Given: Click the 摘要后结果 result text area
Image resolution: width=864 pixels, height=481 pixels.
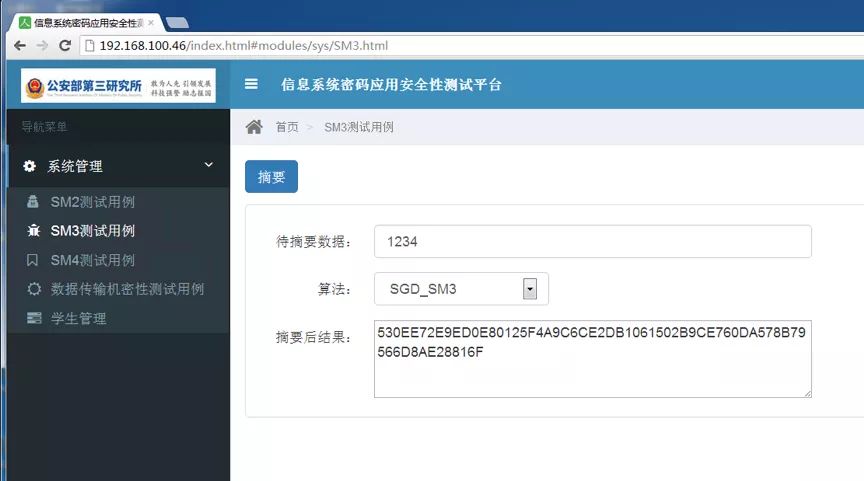Looking at the screenshot, I should point(592,359).
